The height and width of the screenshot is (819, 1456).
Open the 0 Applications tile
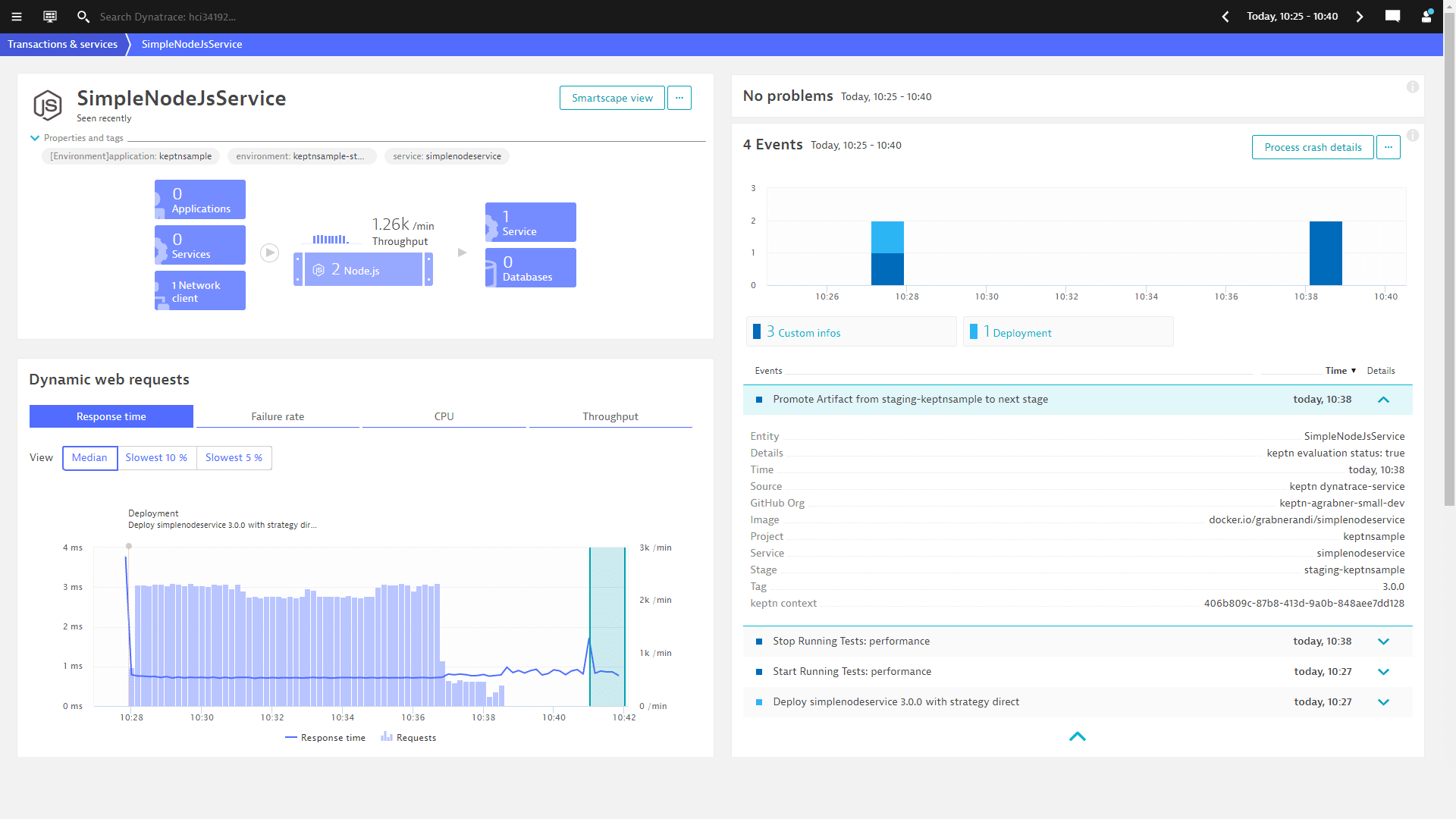coord(200,199)
